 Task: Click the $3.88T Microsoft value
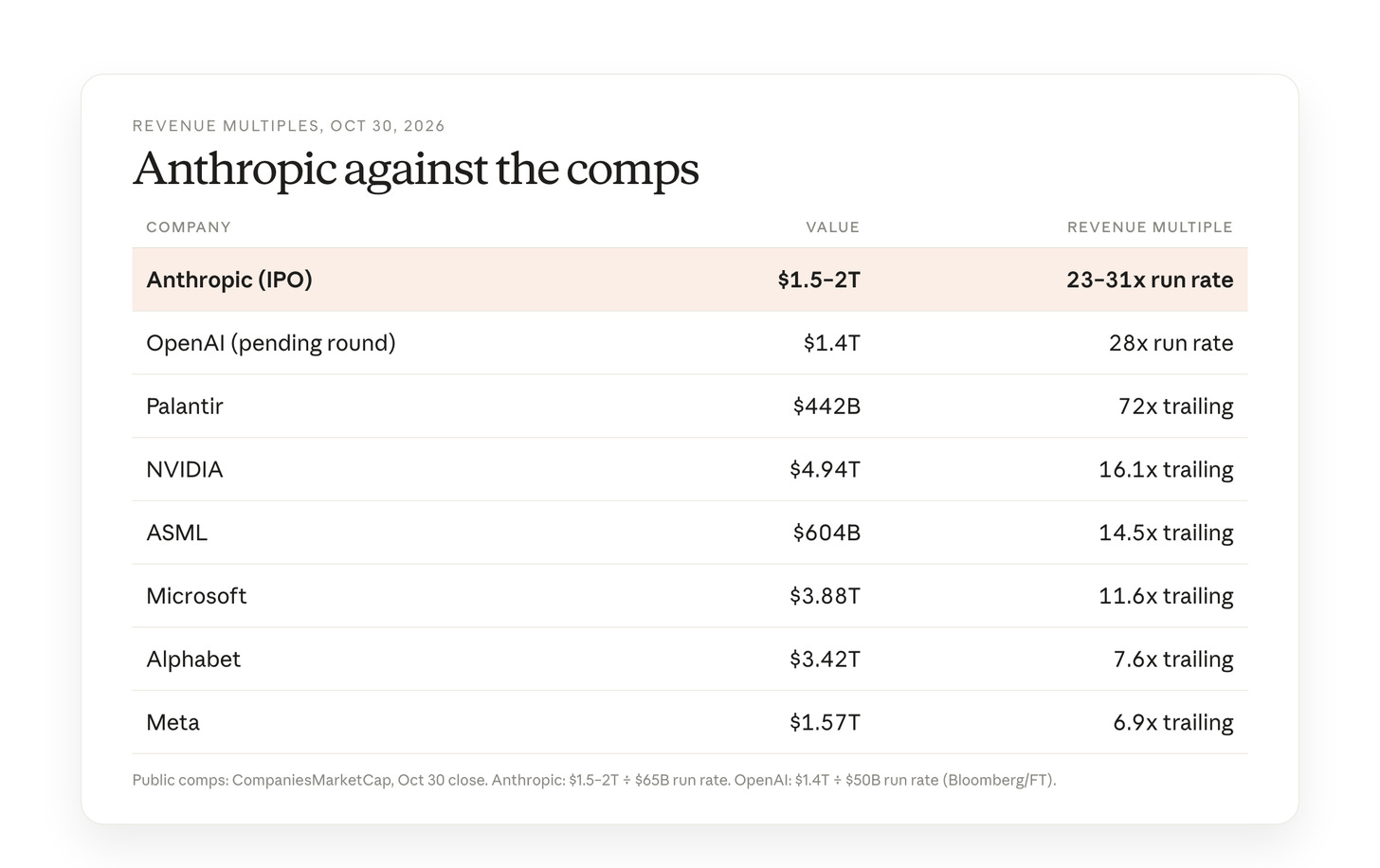point(825,596)
